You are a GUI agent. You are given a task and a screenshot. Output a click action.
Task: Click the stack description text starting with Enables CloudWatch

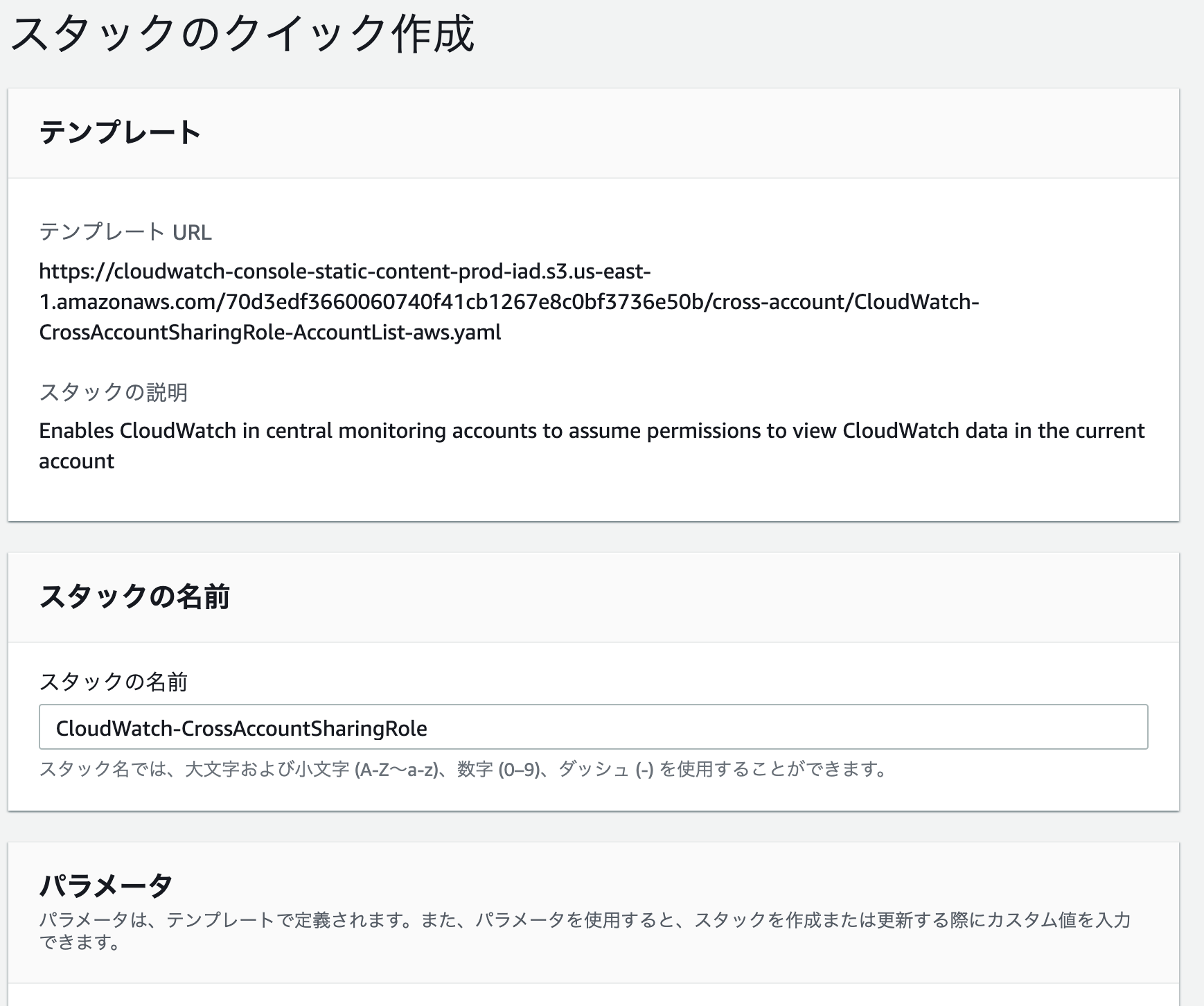(x=592, y=445)
